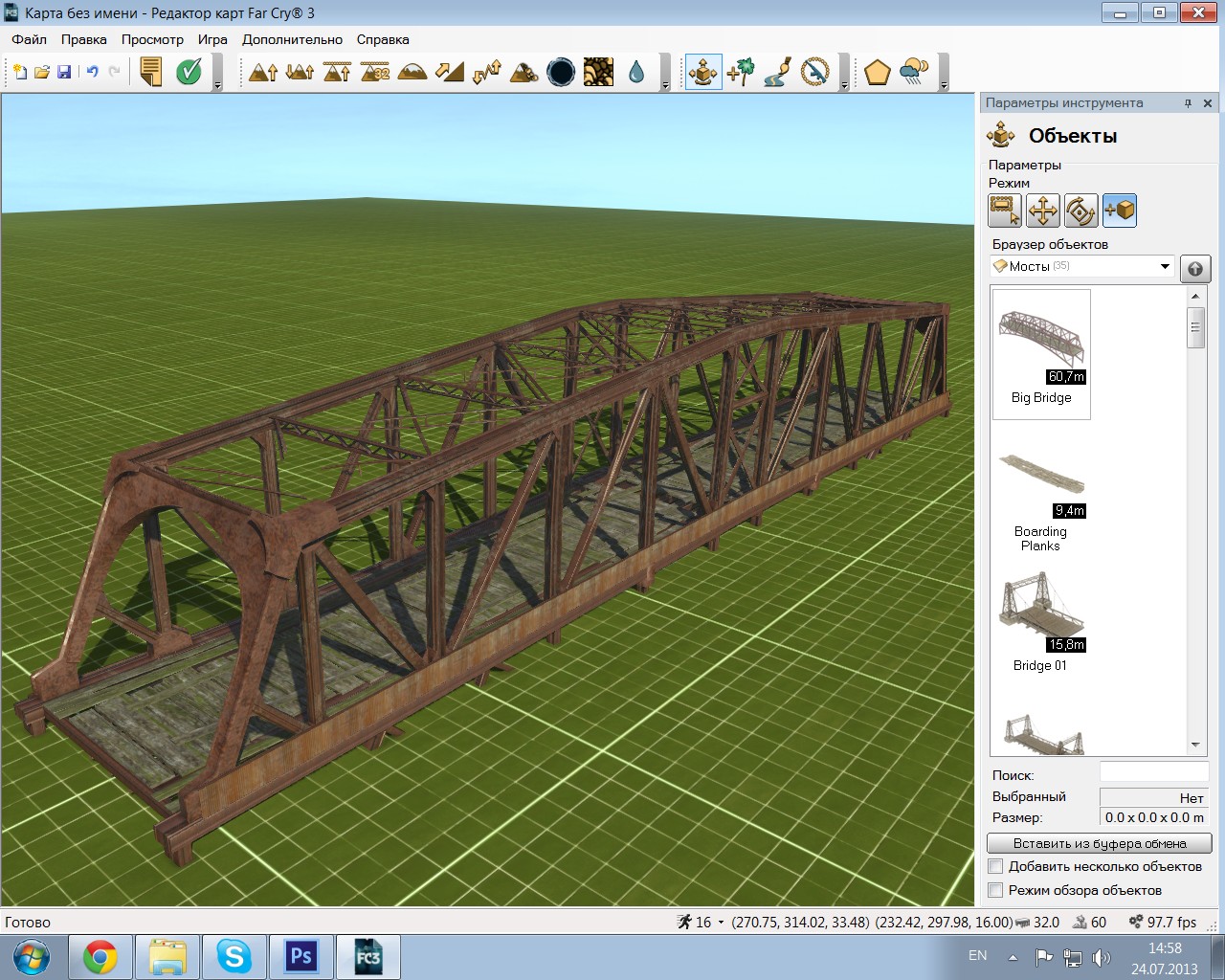Screen dimensions: 1225x980
Task: Open the 'Файл' menu
Action: pos(29,39)
